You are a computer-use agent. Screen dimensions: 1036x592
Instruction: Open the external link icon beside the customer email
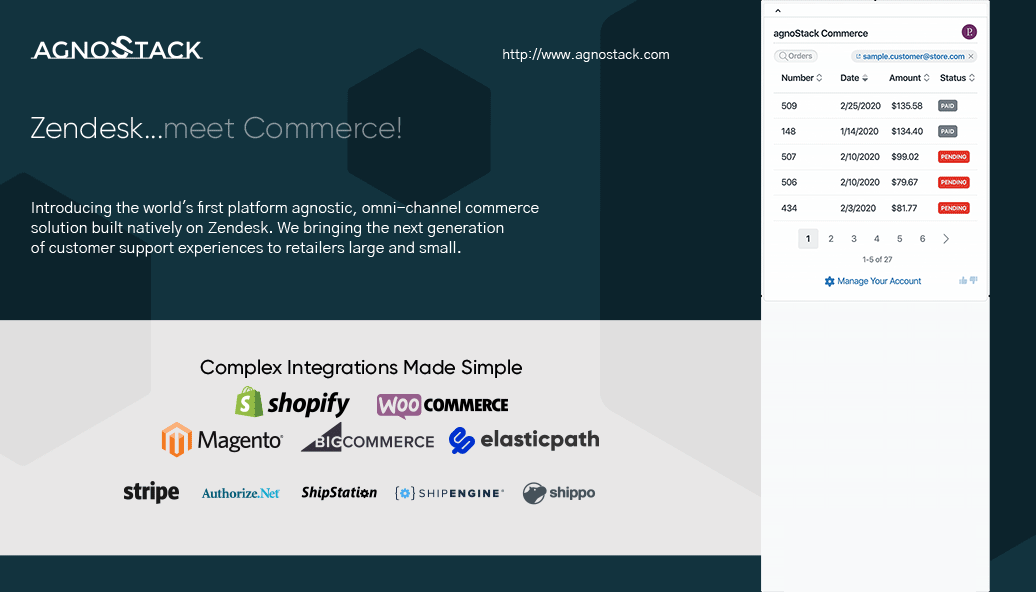858,56
